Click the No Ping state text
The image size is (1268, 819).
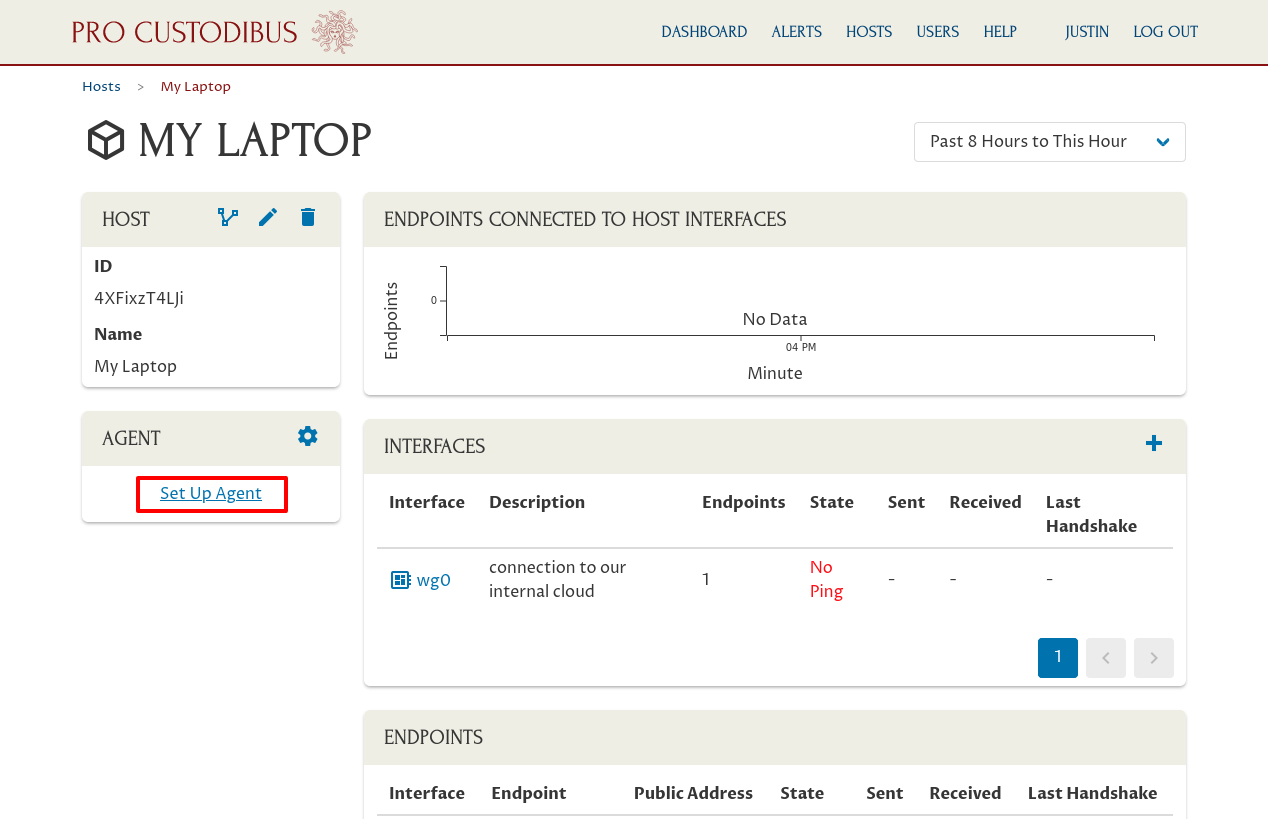point(827,580)
